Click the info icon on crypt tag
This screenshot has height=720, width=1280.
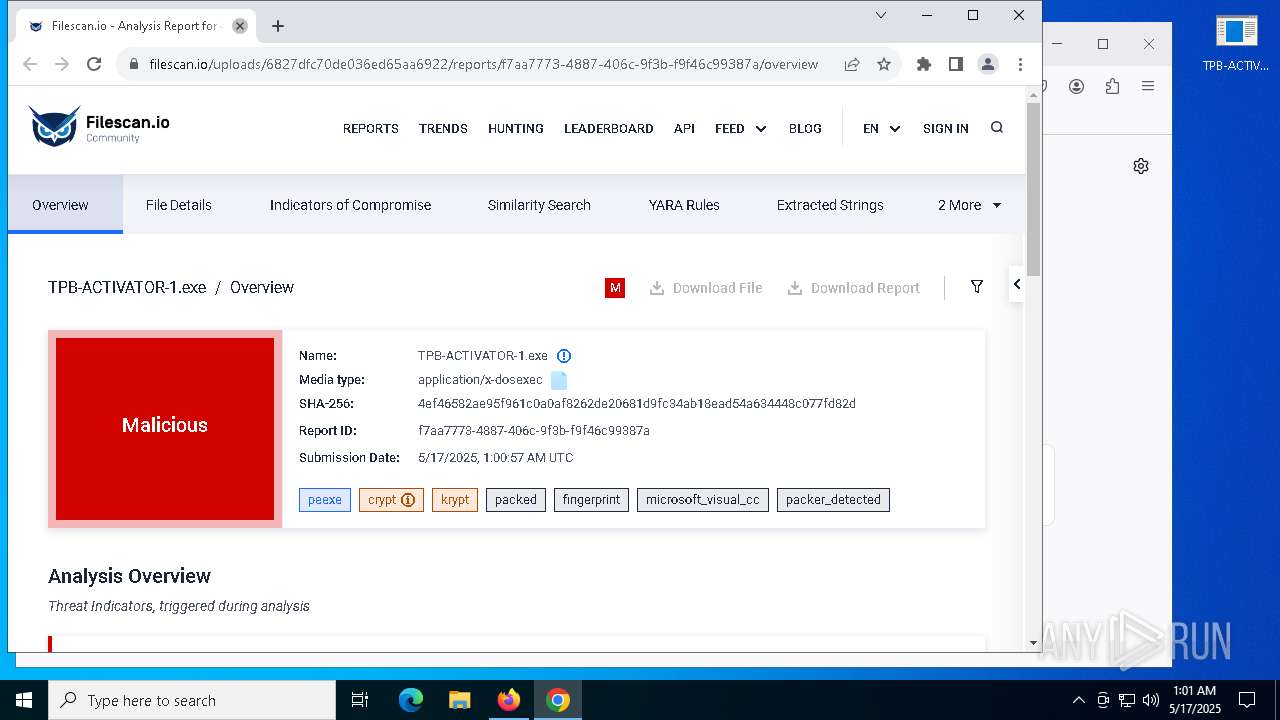[408, 500]
